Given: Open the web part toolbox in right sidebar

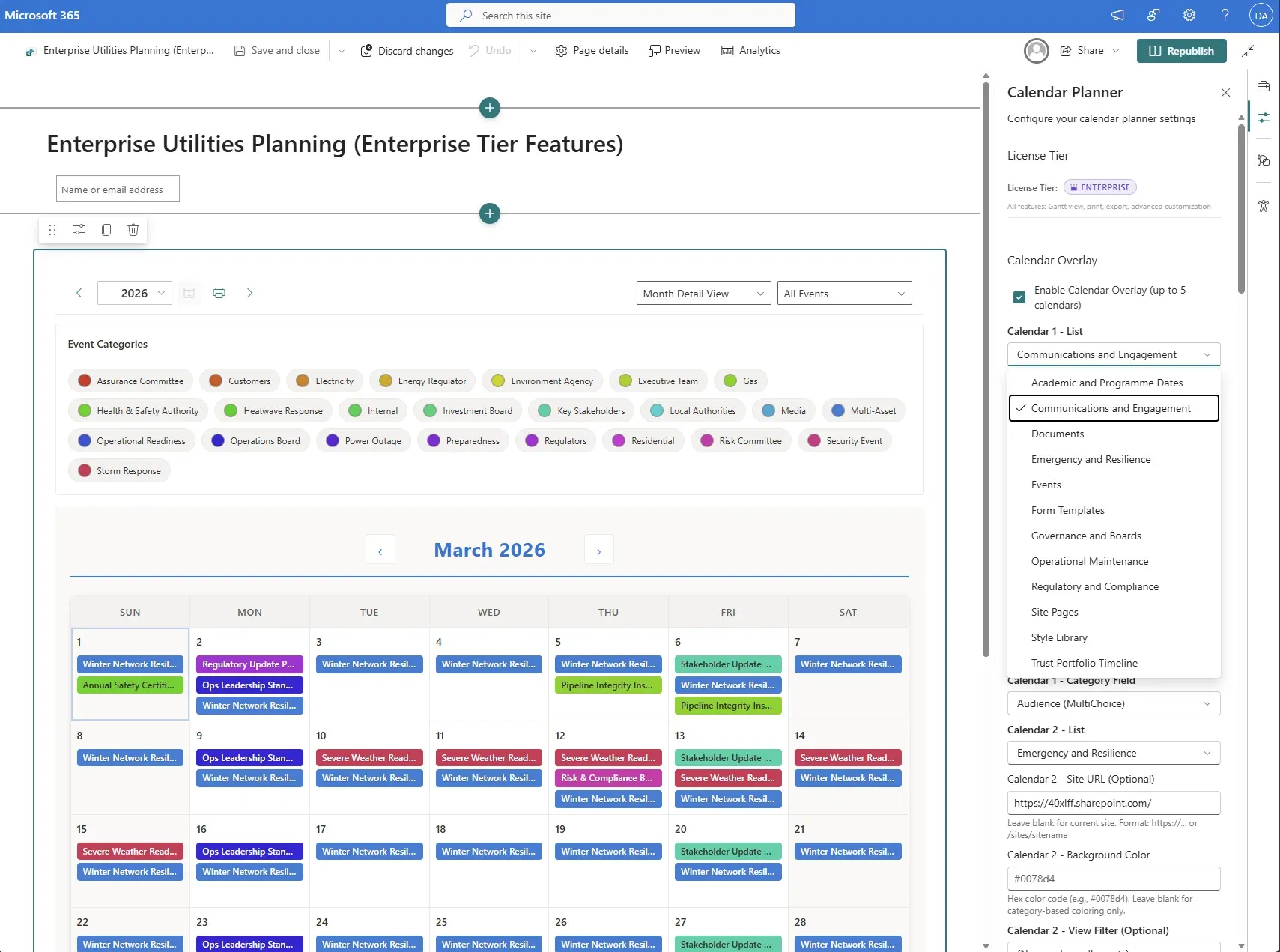Looking at the screenshot, I should (x=1265, y=86).
